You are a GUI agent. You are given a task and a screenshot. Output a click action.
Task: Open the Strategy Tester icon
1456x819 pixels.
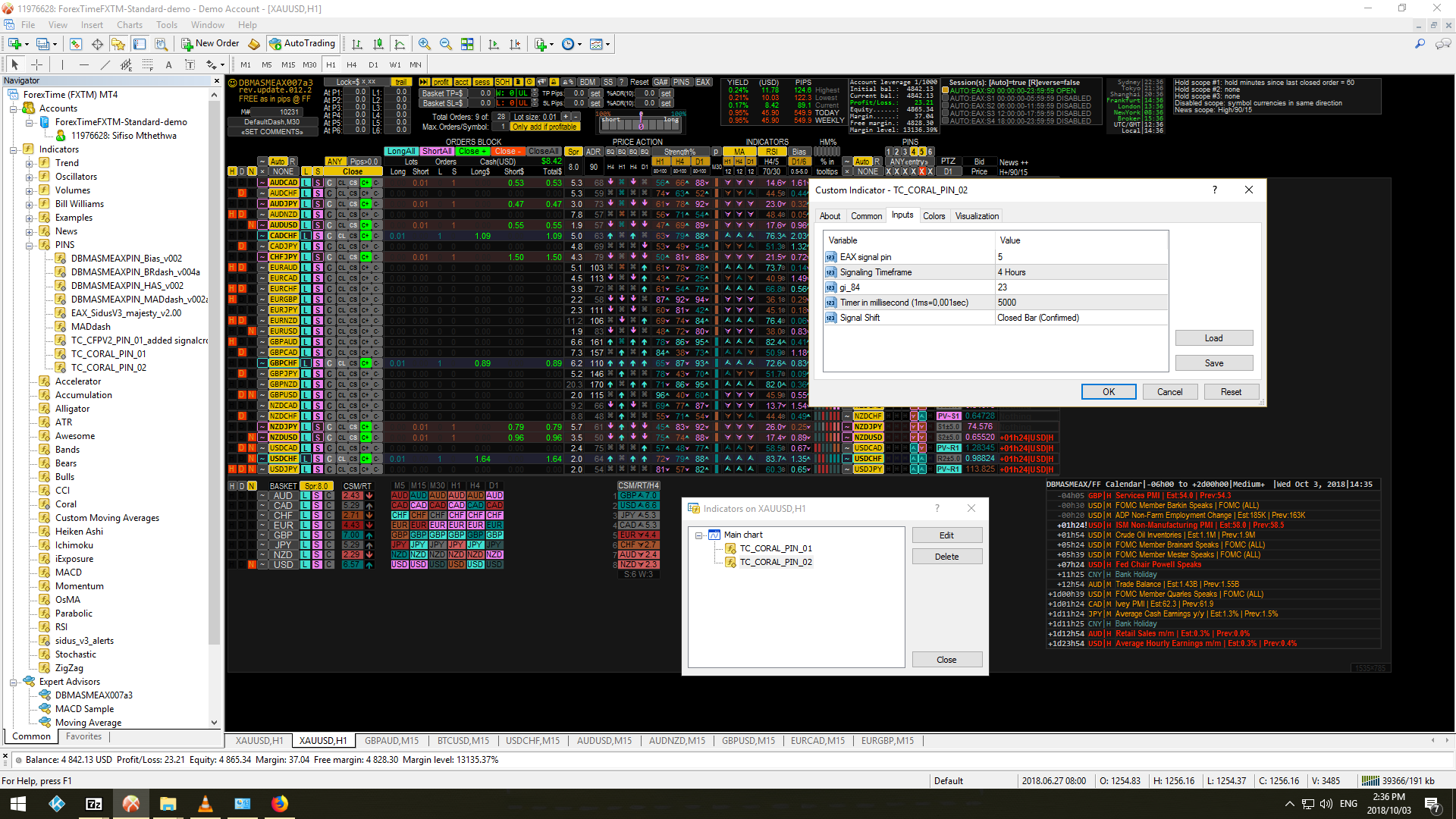click(x=160, y=44)
